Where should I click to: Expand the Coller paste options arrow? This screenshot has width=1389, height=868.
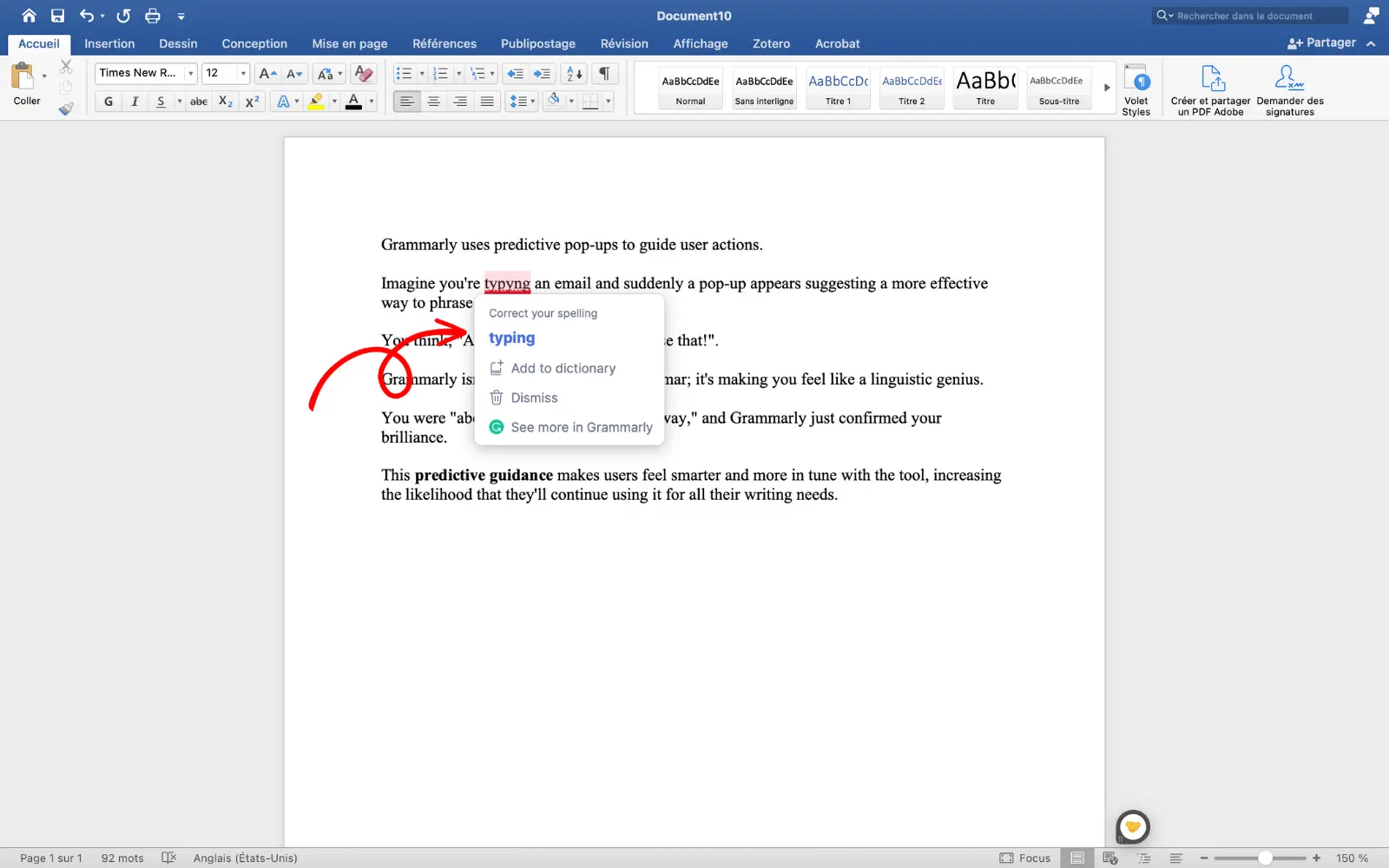click(44, 76)
